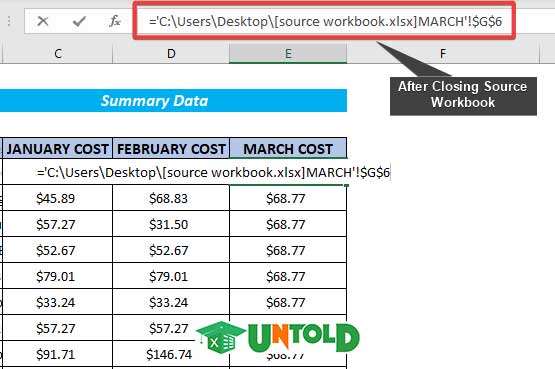Cancel the formula entry with the X icon
Viewport: 555px width, 369px height.
(43, 21)
